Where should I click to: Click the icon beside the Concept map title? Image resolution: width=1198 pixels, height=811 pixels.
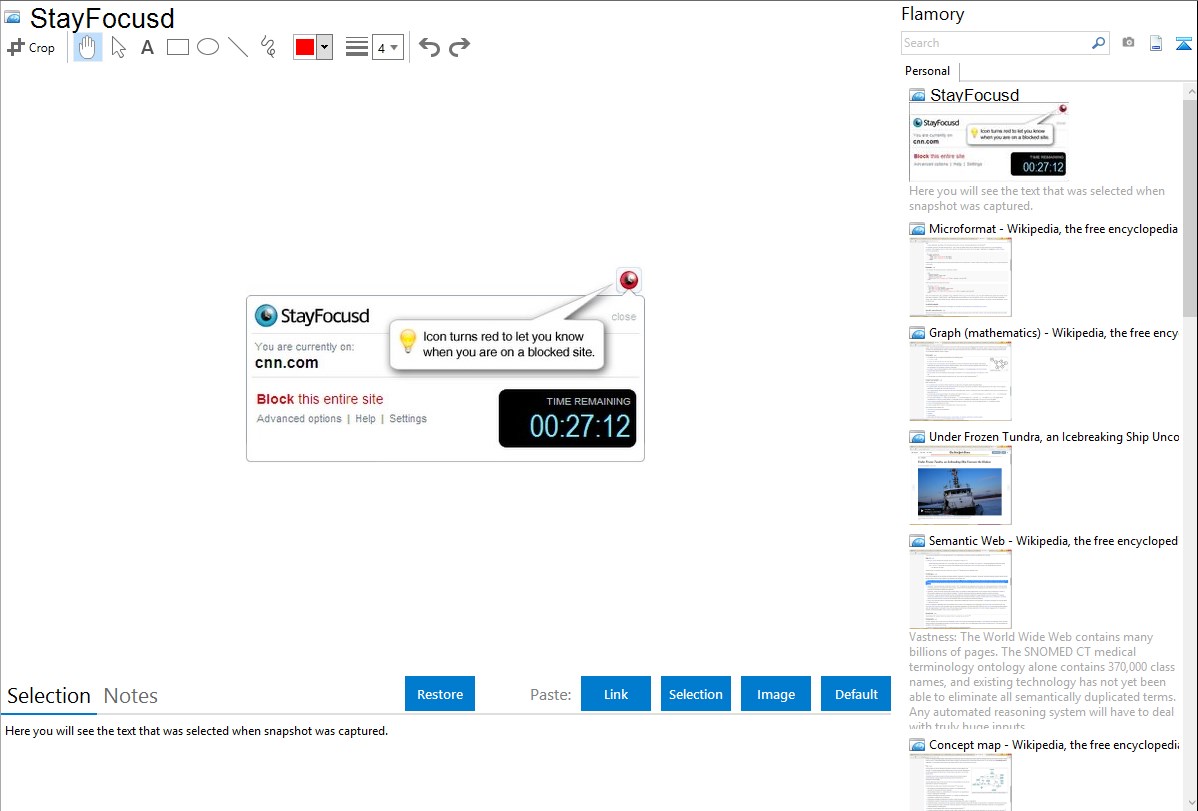pos(918,745)
